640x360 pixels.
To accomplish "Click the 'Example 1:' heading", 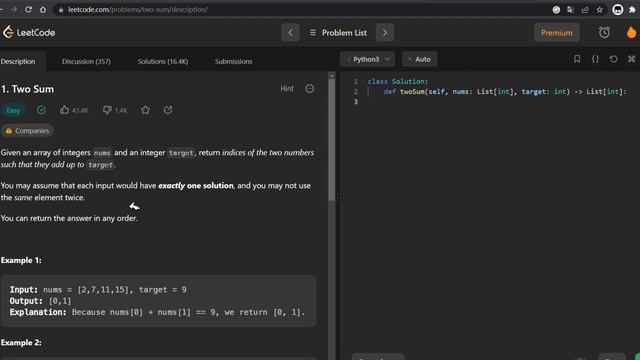I will tap(21, 260).
